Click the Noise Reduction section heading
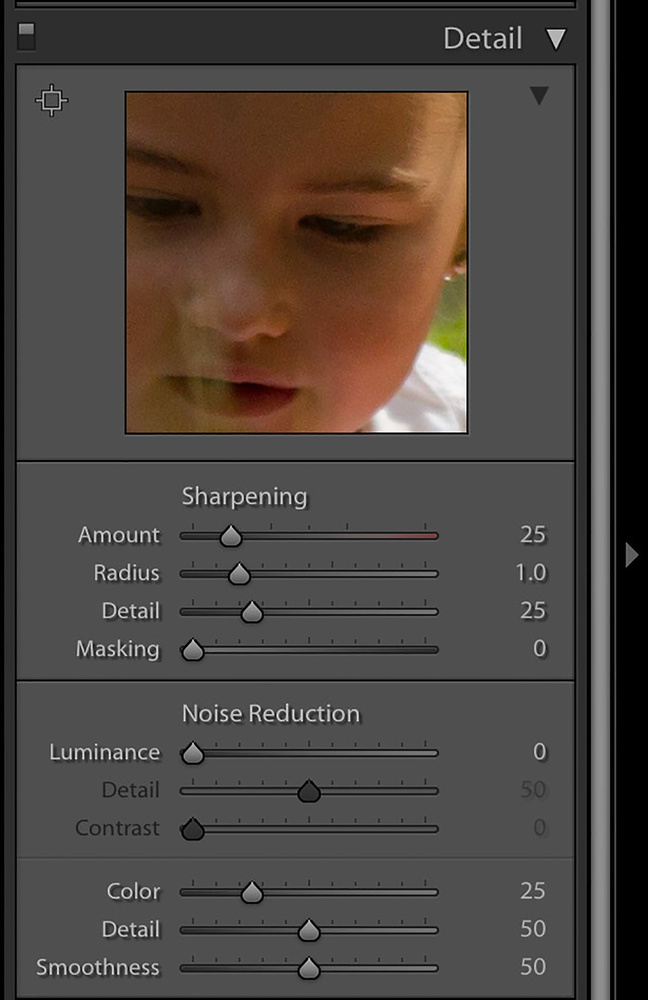The width and height of the screenshot is (648, 1000). [271, 714]
